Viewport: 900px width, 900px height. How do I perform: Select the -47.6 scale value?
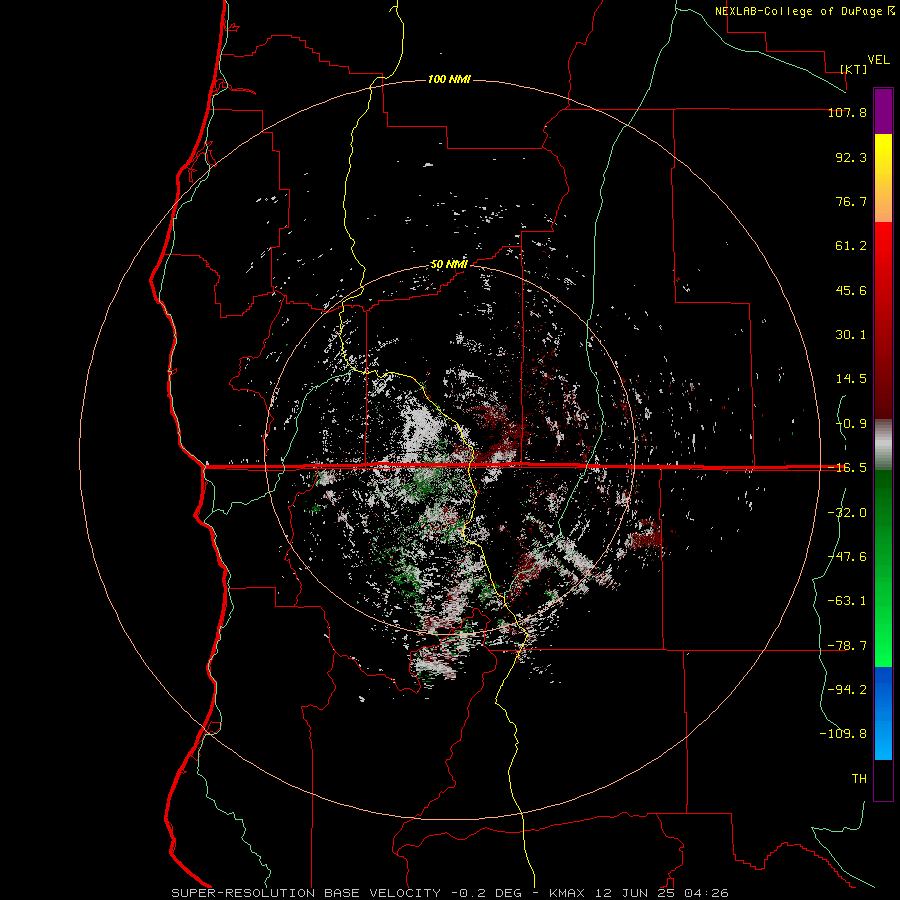[847, 557]
